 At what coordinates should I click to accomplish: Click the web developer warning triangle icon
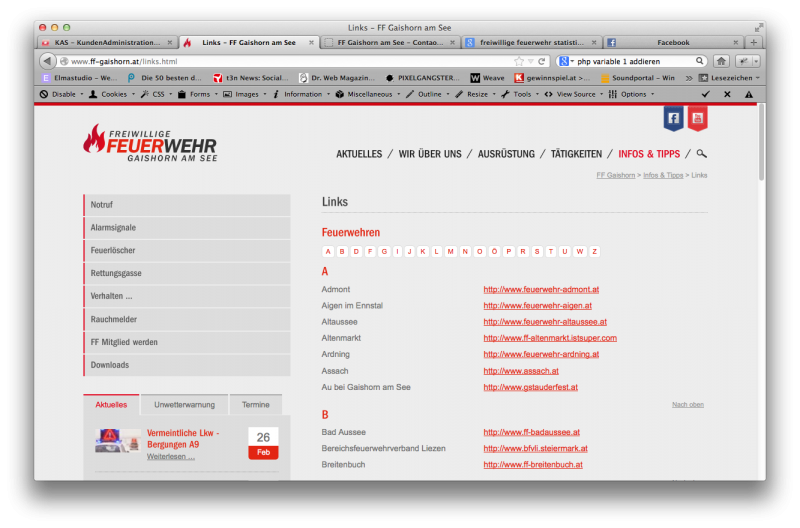tap(748, 94)
